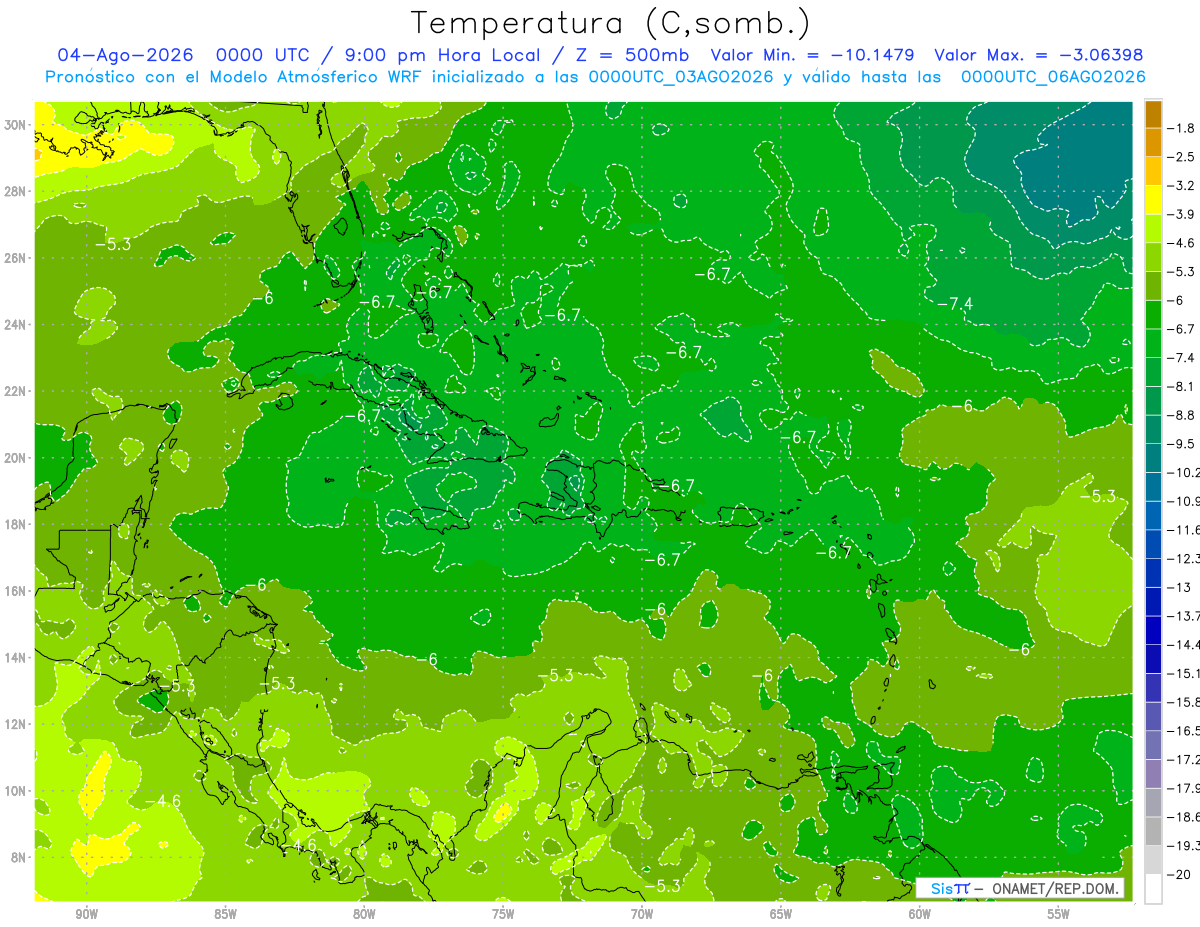Click the colorbar segment between -6 and -6.7

(x=1153, y=315)
